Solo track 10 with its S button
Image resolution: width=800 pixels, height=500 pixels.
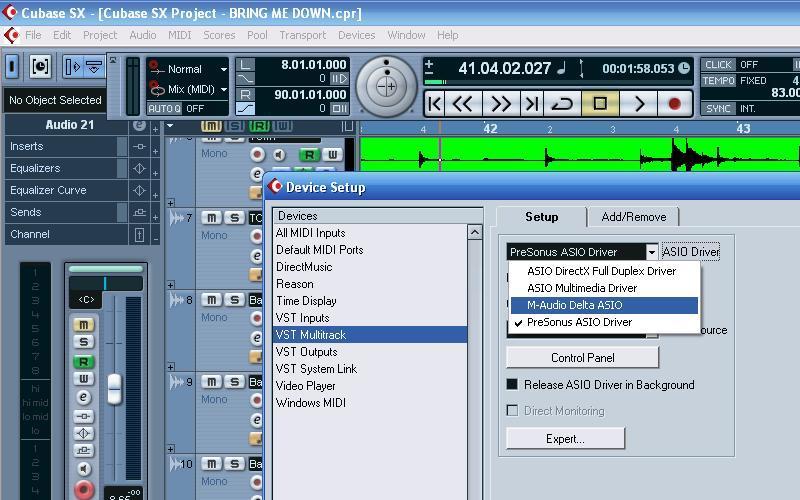tap(234, 464)
